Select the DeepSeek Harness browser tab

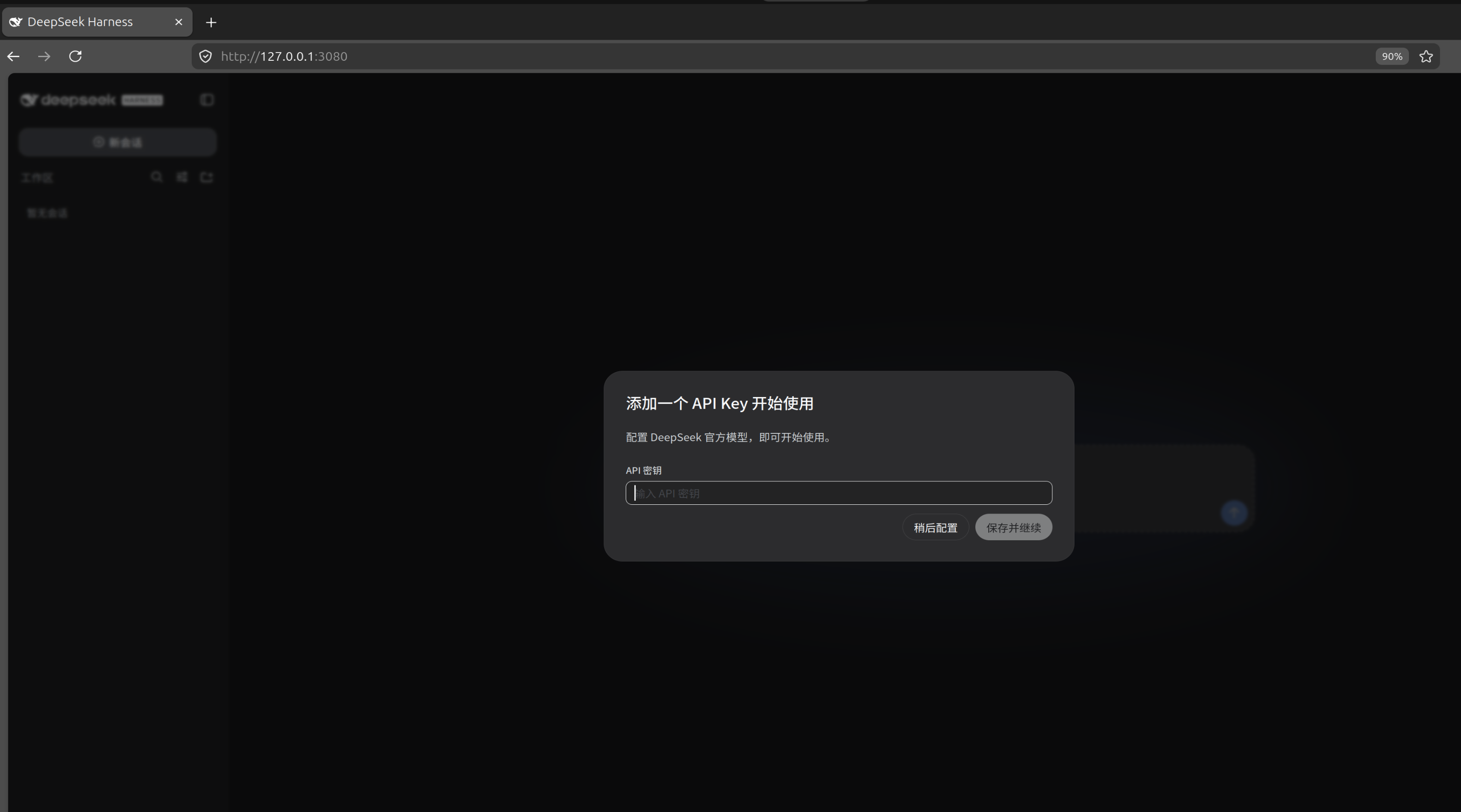point(97,22)
